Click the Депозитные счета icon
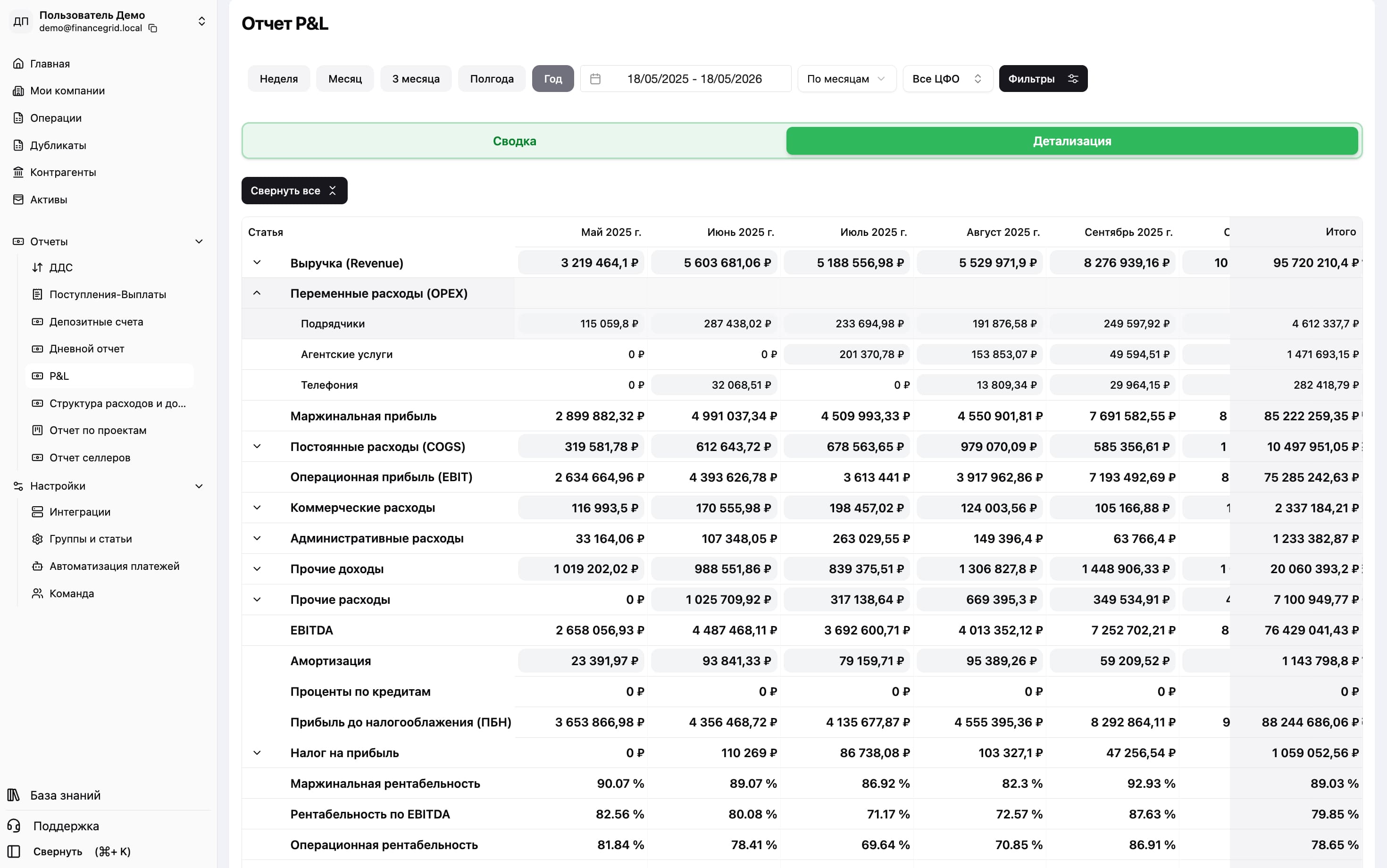The height and width of the screenshot is (868, 1387). (37, 321)
